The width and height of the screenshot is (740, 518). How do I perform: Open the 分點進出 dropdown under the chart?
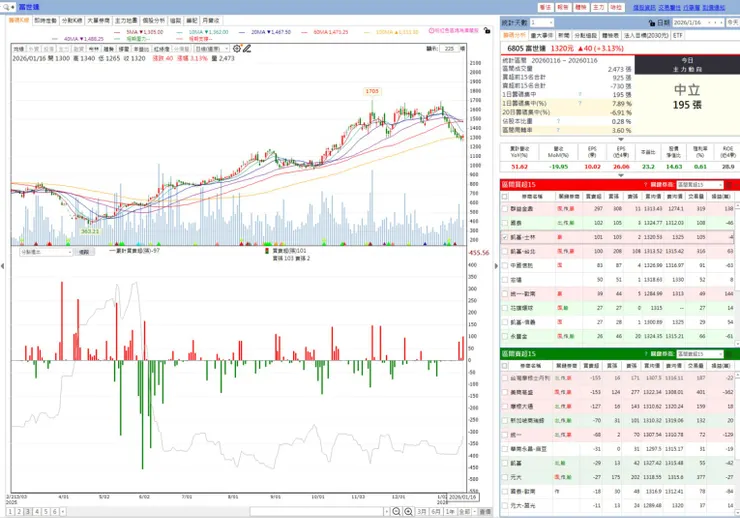click(x=46, y=252)
